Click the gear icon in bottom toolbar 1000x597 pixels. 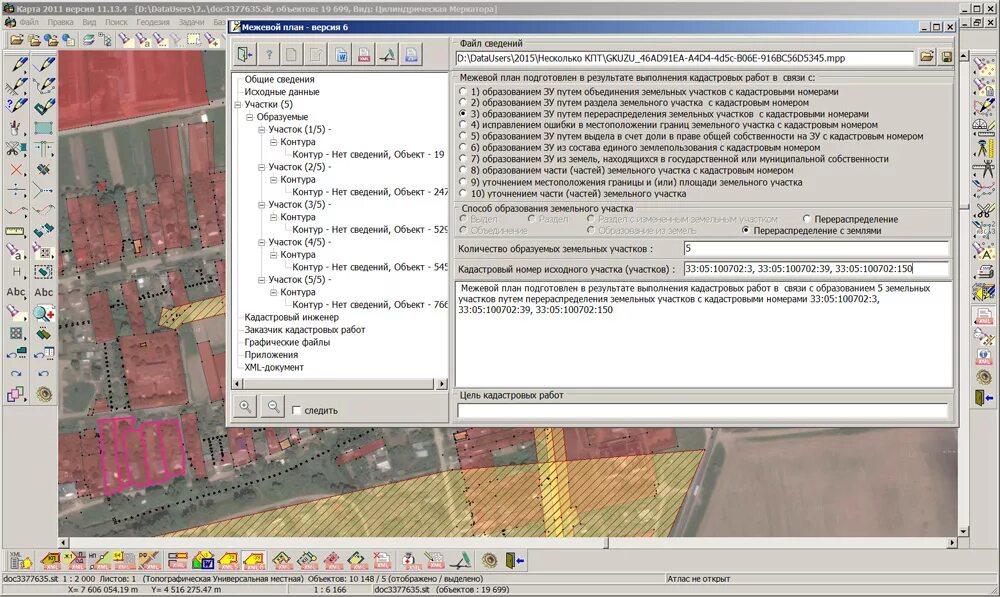489,561
